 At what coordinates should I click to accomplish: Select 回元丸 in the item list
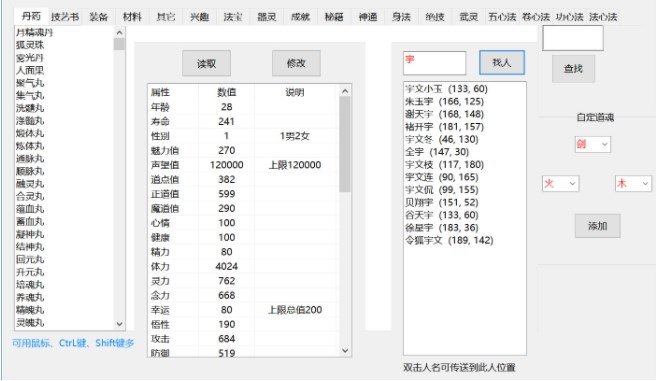coord(30,259)
